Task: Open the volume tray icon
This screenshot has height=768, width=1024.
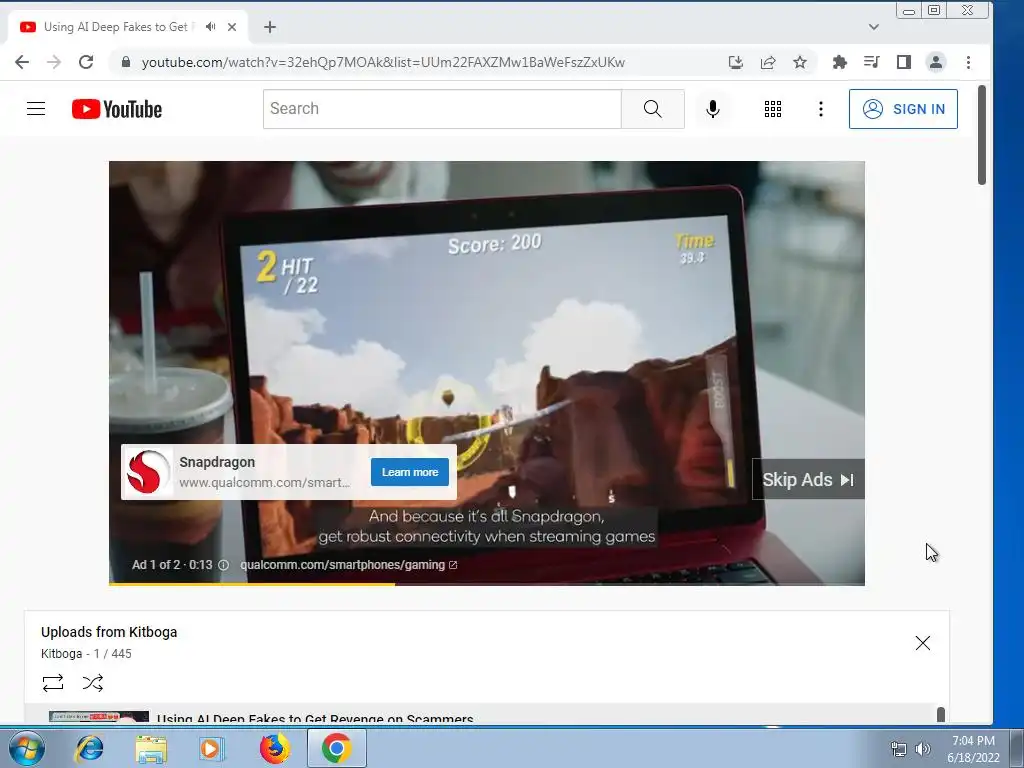Action: click(923, 749)
